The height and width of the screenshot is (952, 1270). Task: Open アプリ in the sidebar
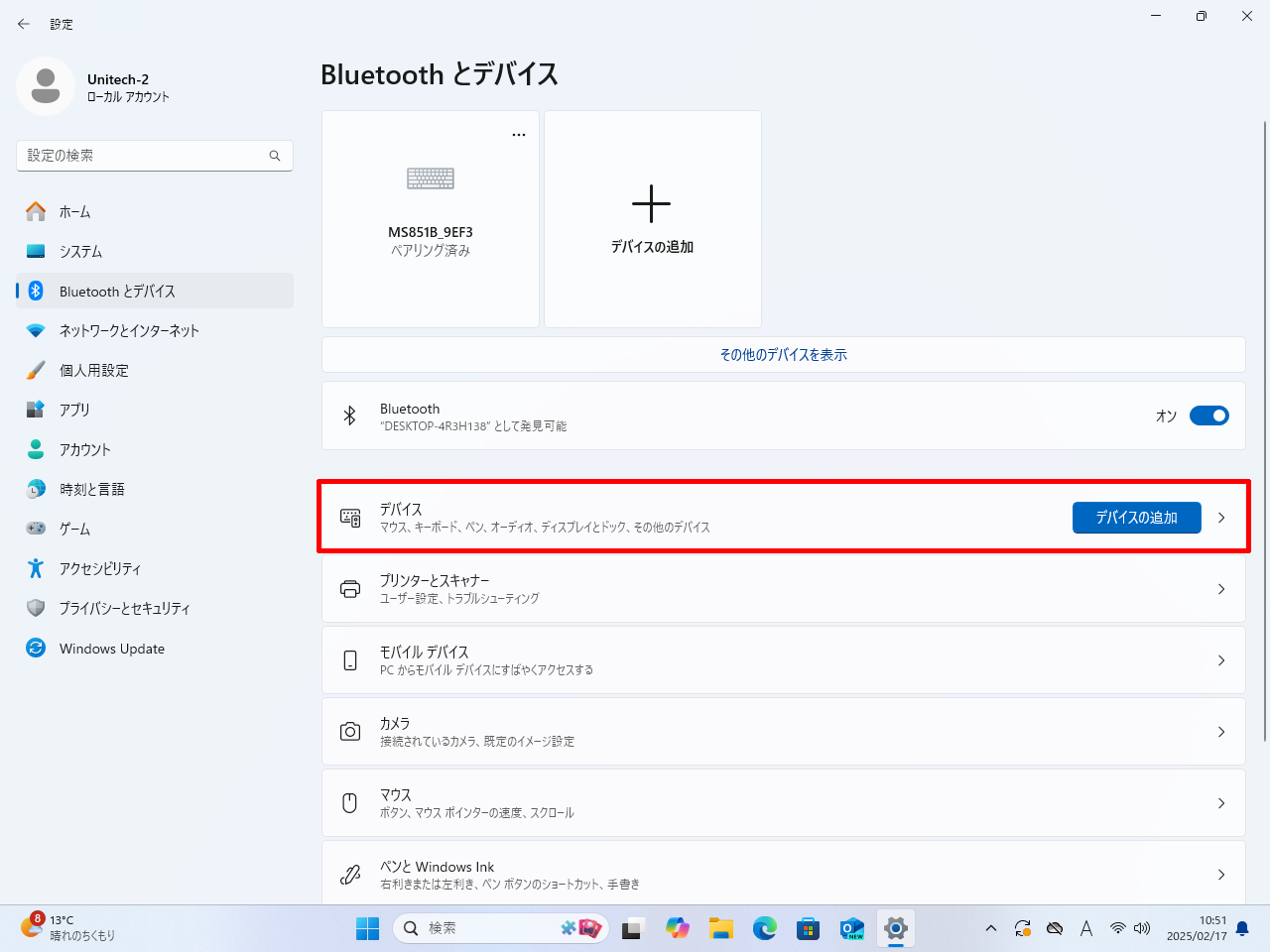click(x=155, y=410)
